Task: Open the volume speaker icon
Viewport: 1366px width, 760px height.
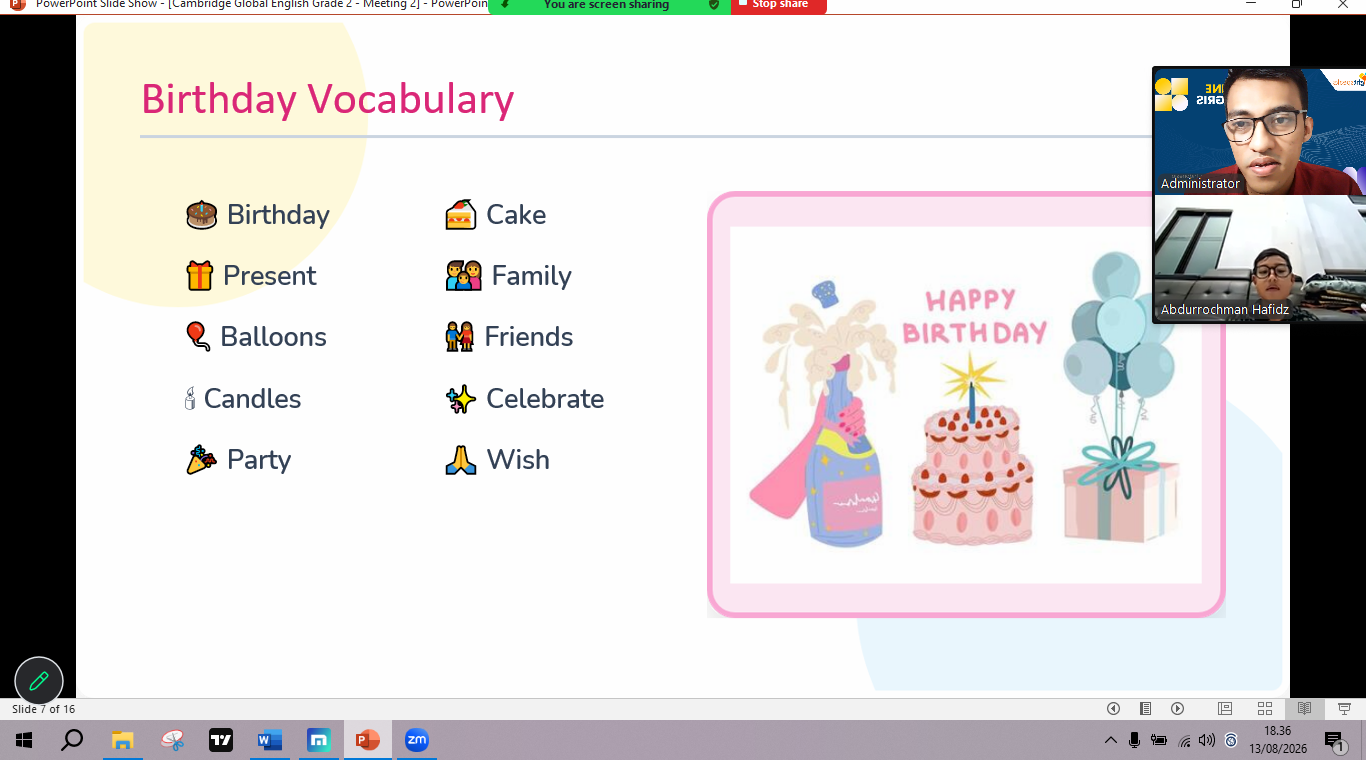Action: 1207,740
